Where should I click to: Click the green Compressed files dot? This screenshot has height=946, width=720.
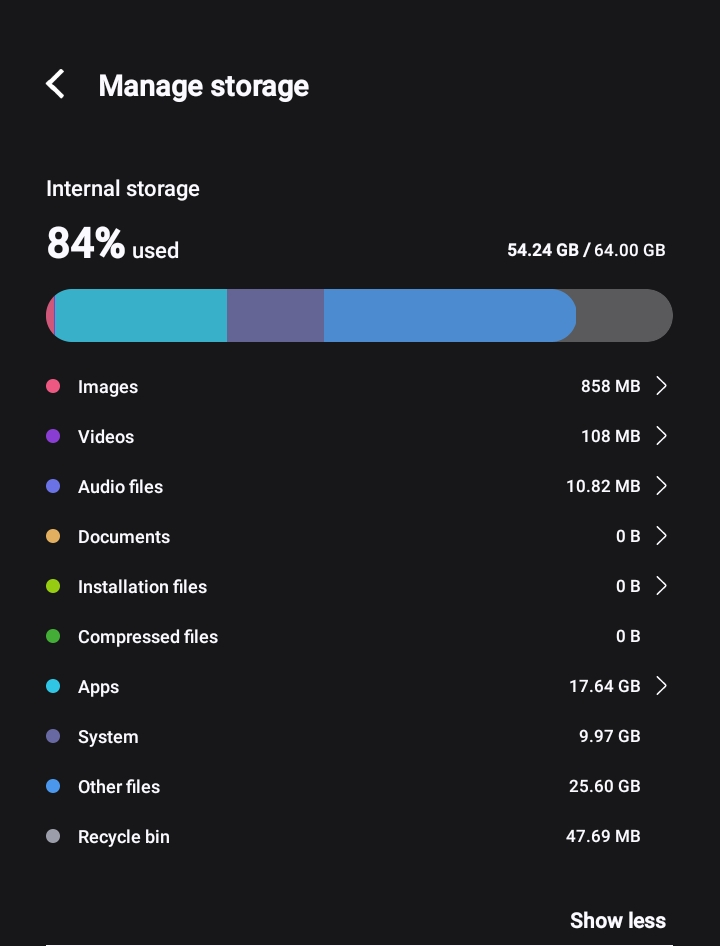pos(53,636)
